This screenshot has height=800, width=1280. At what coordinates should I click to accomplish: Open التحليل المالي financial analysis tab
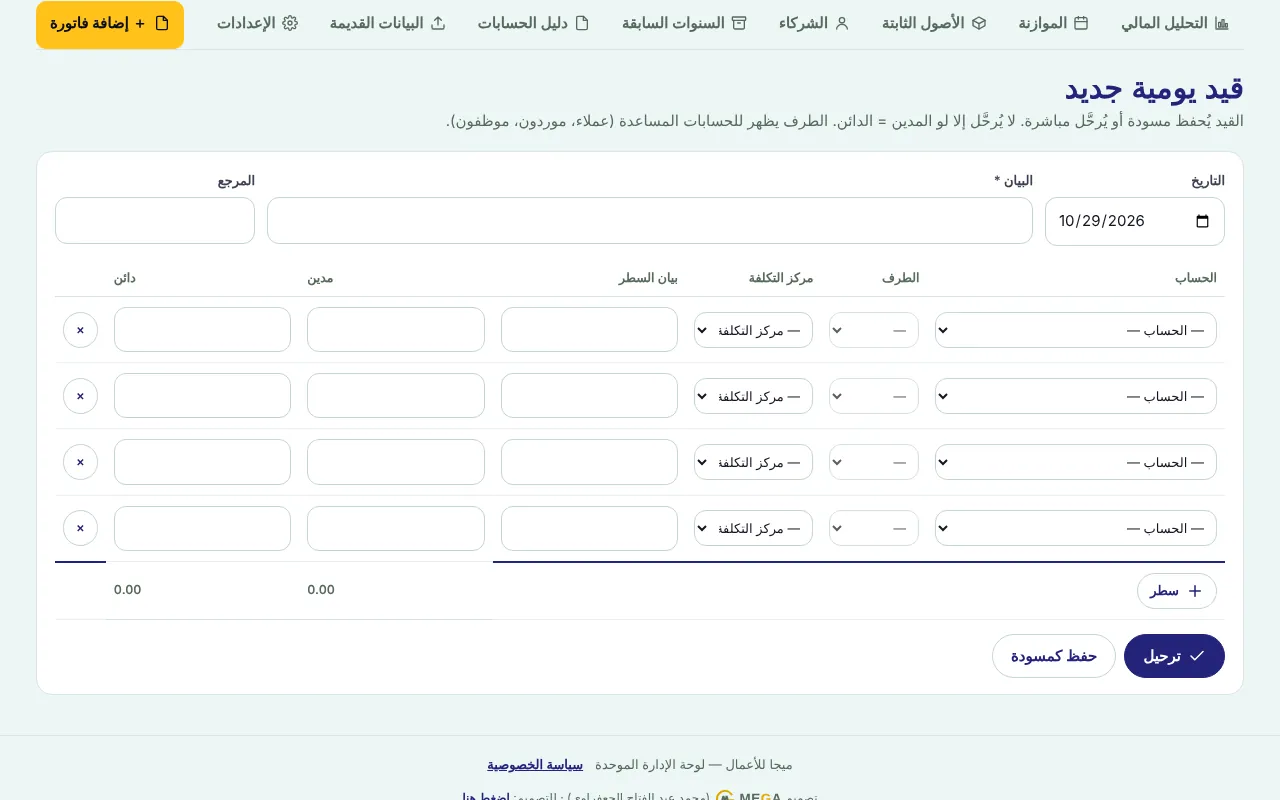pyautogui.click(x=1175, y=23)
